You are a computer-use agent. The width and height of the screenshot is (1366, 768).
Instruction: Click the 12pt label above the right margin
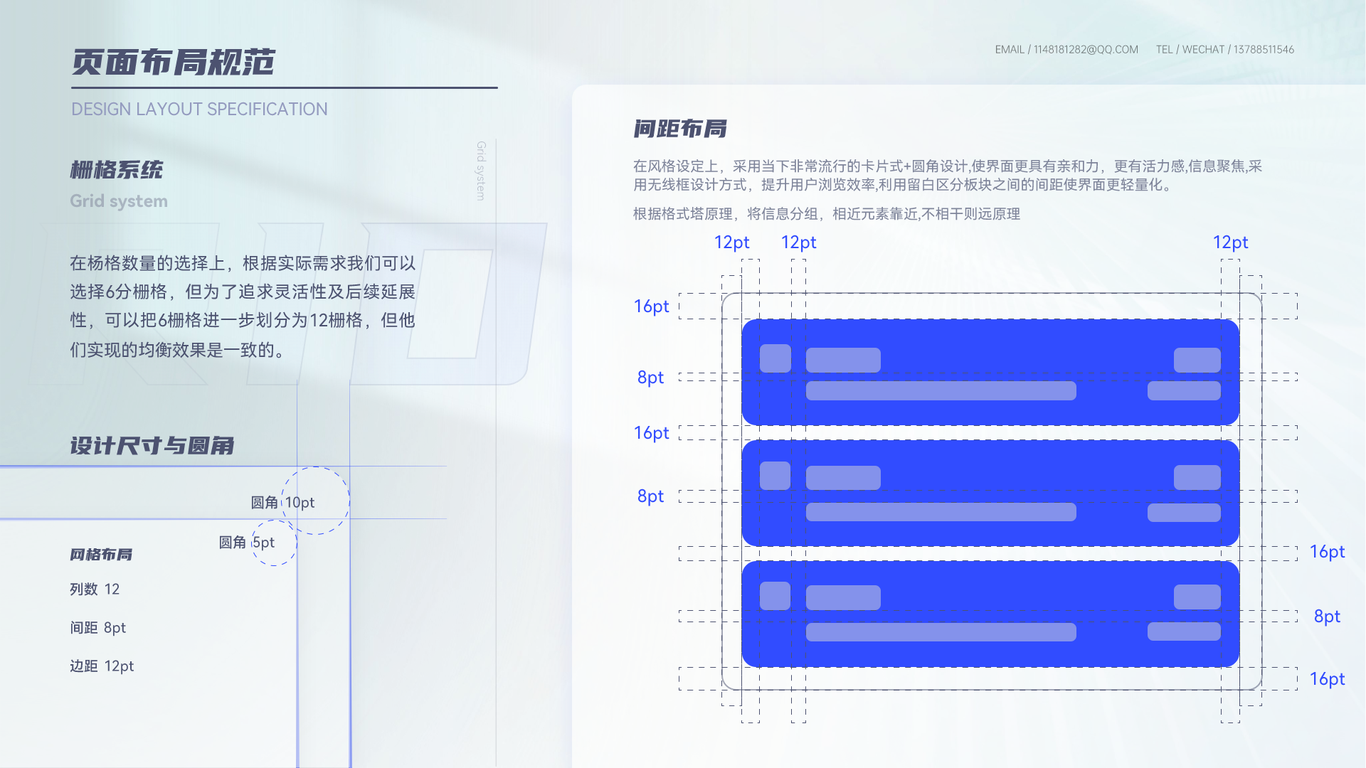click(1231, 242)
